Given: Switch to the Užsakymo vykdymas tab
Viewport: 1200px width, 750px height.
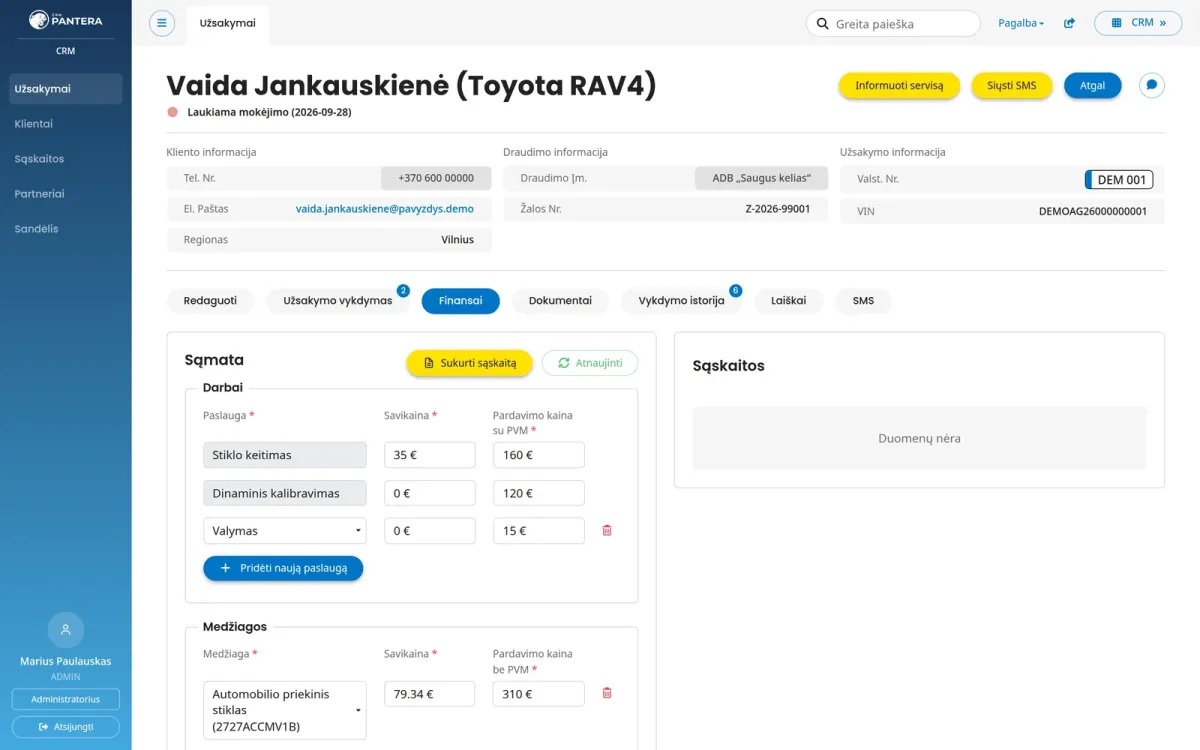Looking at the screenshot, I should [338, 301].
